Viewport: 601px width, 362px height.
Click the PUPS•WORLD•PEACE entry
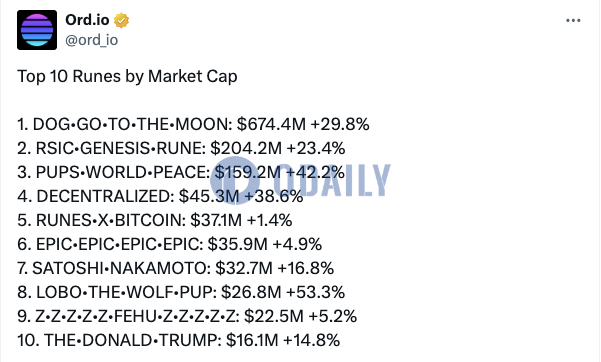click(x=181, y=172)
